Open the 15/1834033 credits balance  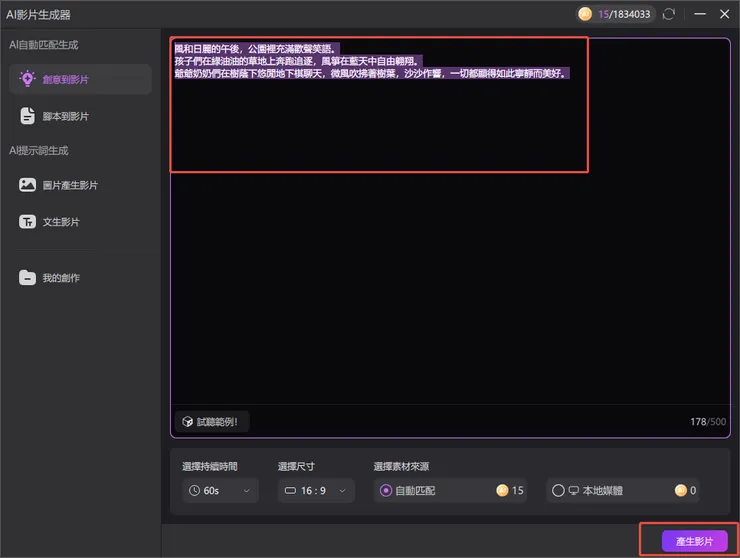(x=616, y=14)
